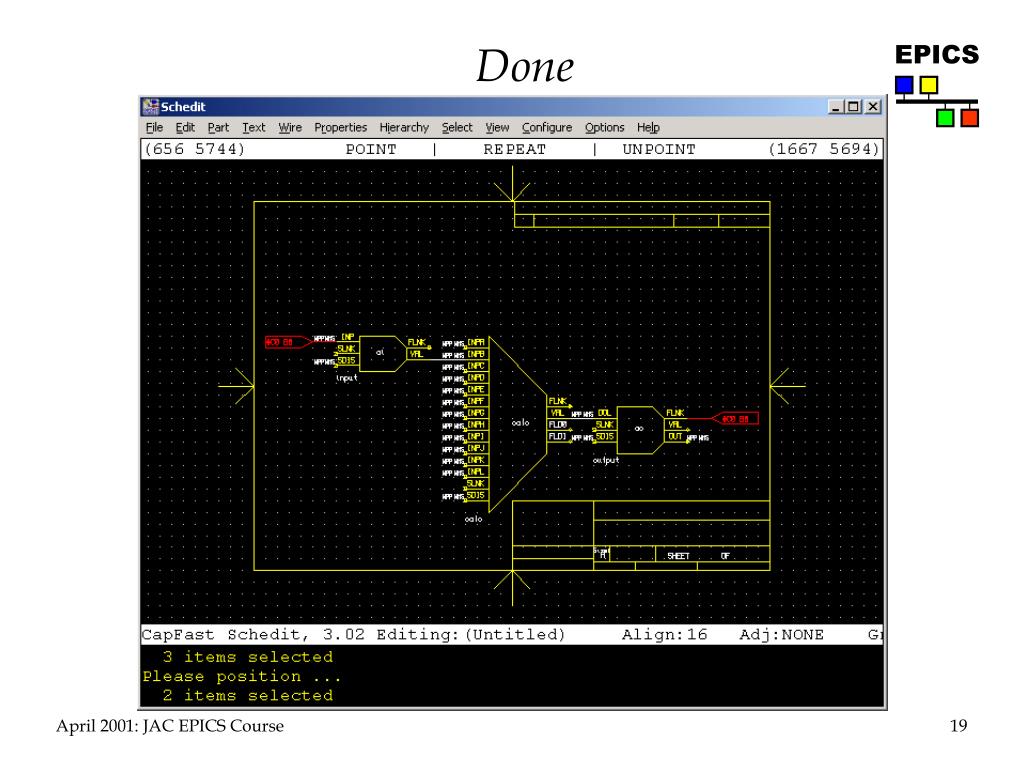Click the top sheet-border alignment arrow
This screenshot has height=768, width=1024.
tap(513, 184)
